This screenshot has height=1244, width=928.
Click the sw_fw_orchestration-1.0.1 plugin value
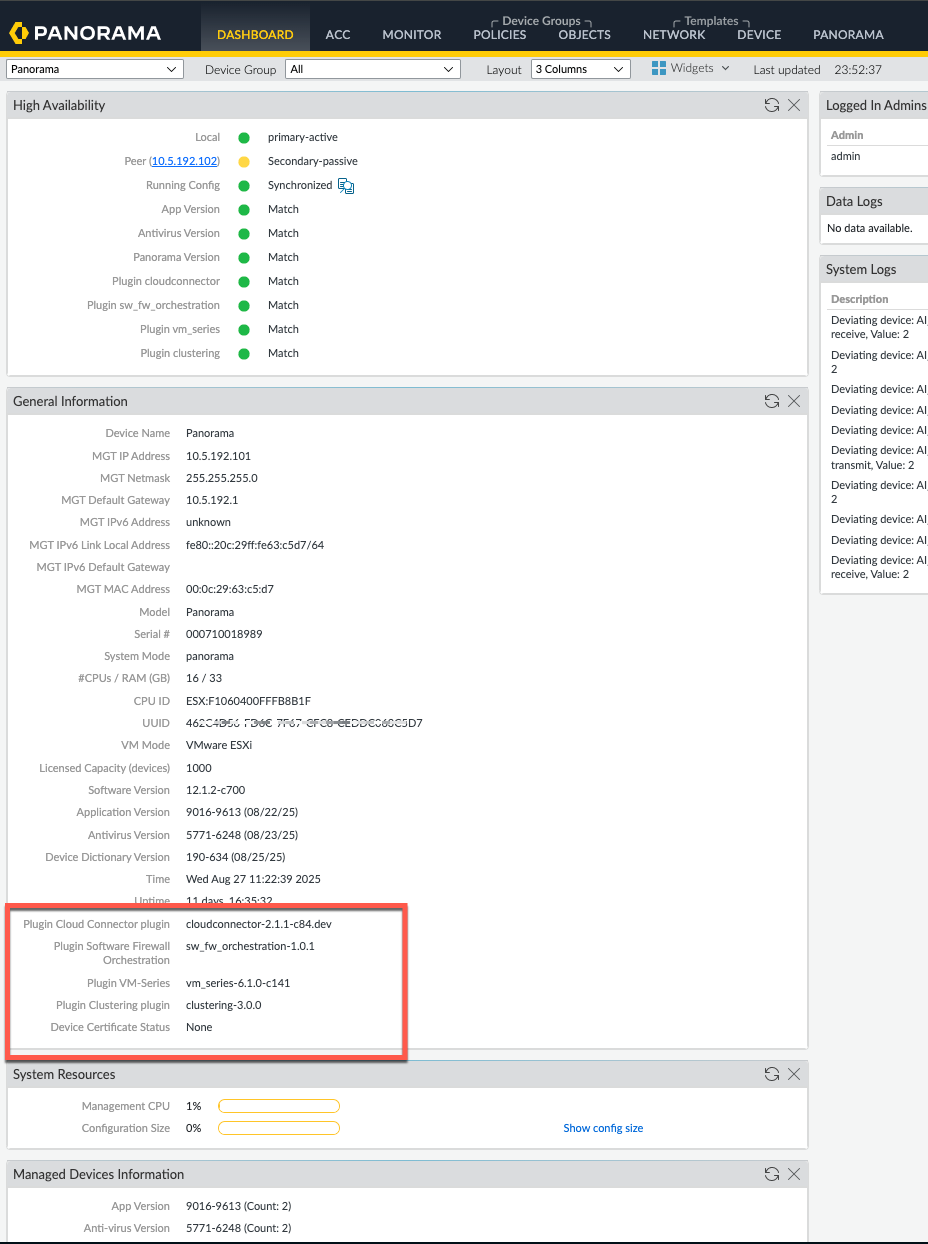250,946
